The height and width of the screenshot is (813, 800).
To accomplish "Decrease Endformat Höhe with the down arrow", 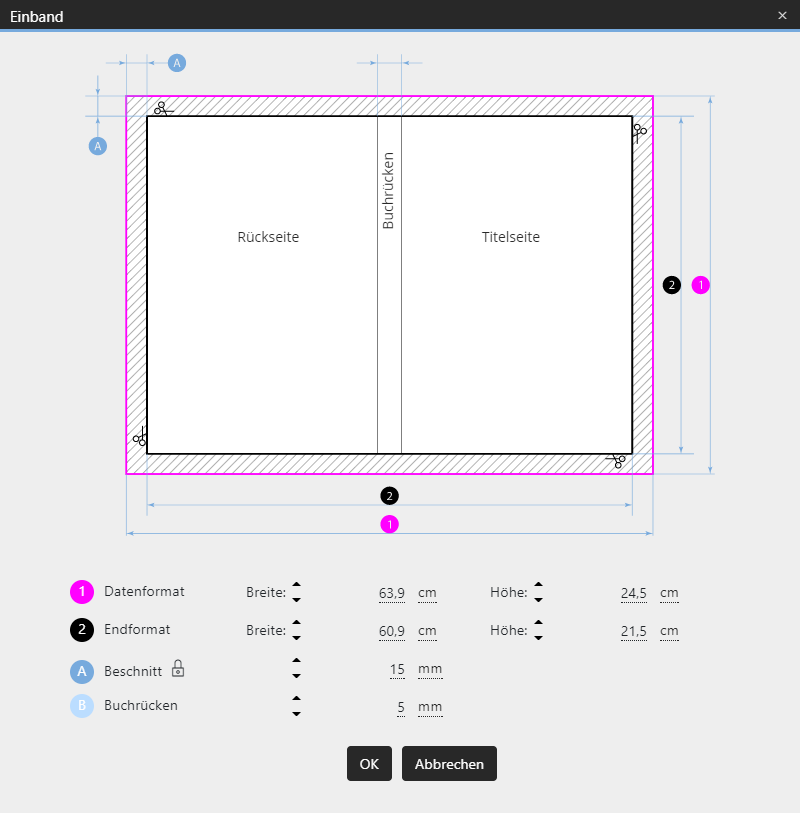I will pyautogui.click(x=538, y=638).
